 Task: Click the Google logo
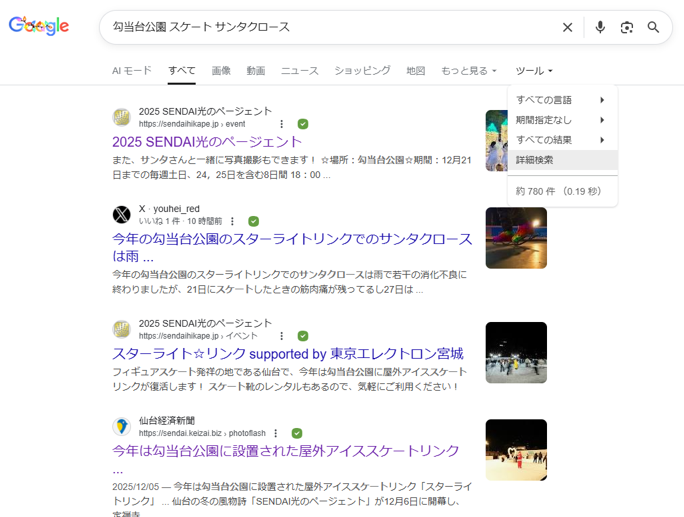click(39, 26)
